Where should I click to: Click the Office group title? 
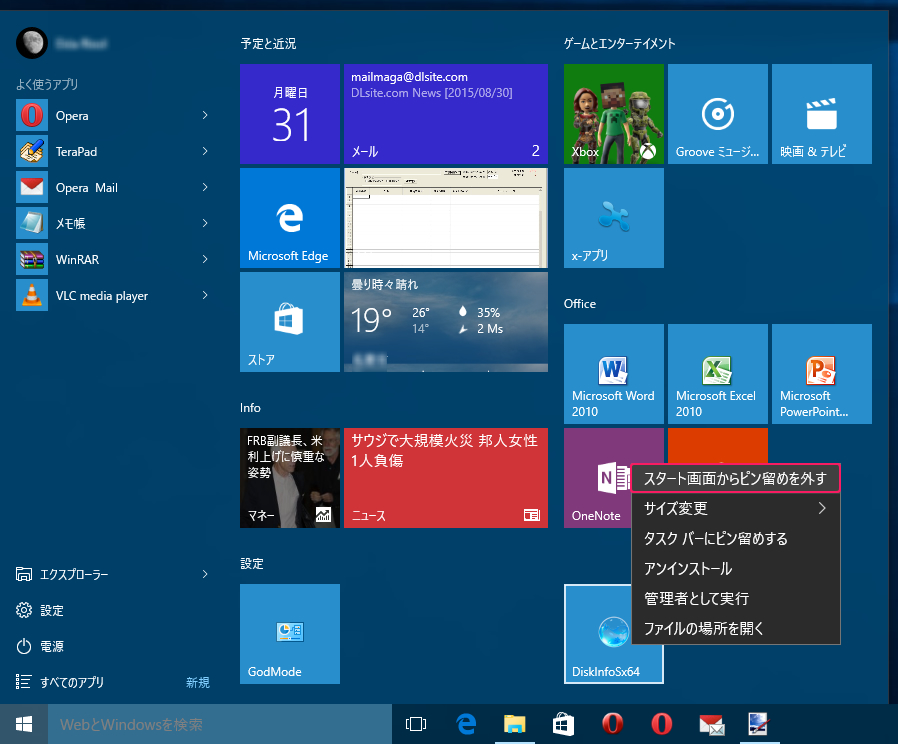580,304
